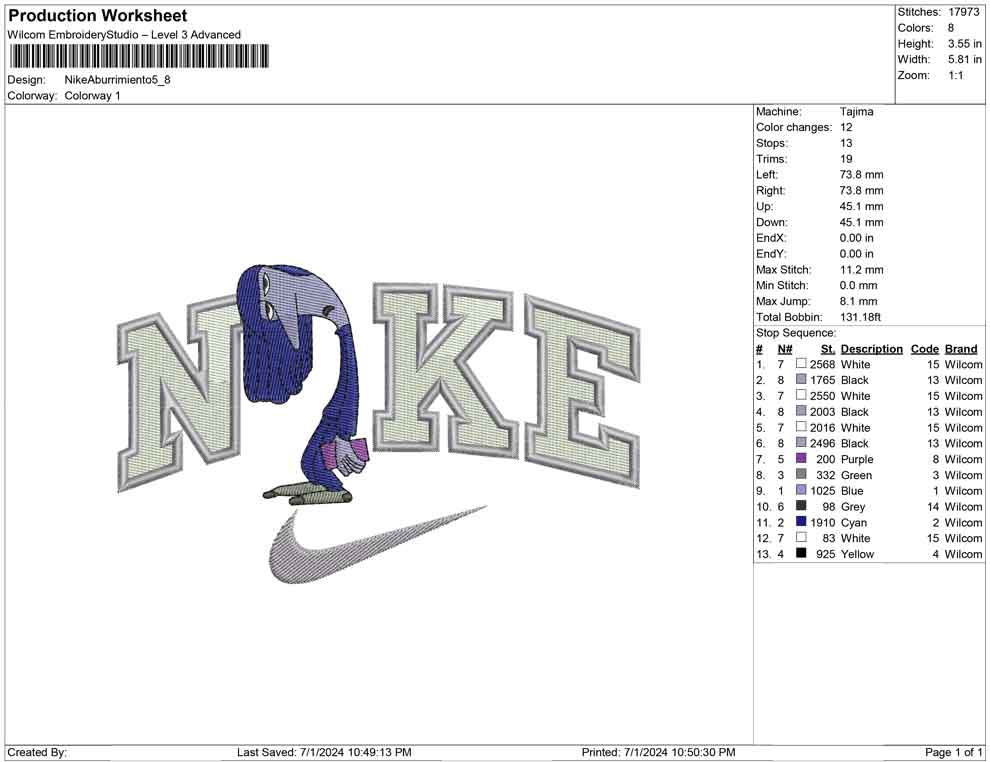Click the purple swatch in stop 7 row
The width and height of the screenshot is (990, 762).
click(x=801, y=458)
